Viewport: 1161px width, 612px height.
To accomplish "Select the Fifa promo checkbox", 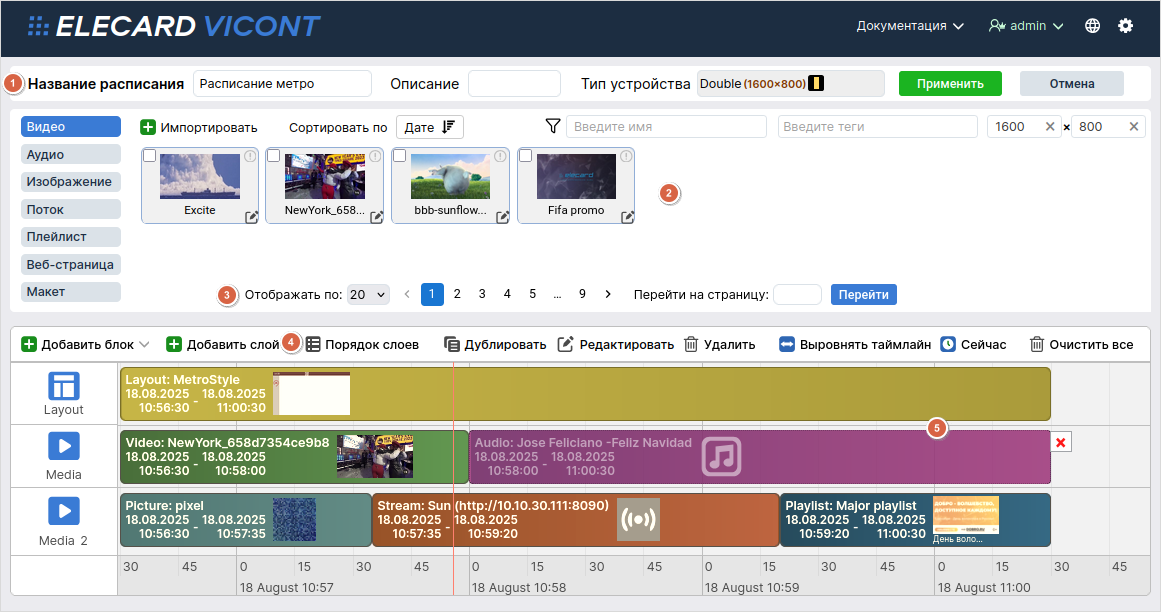I will 525,156.
